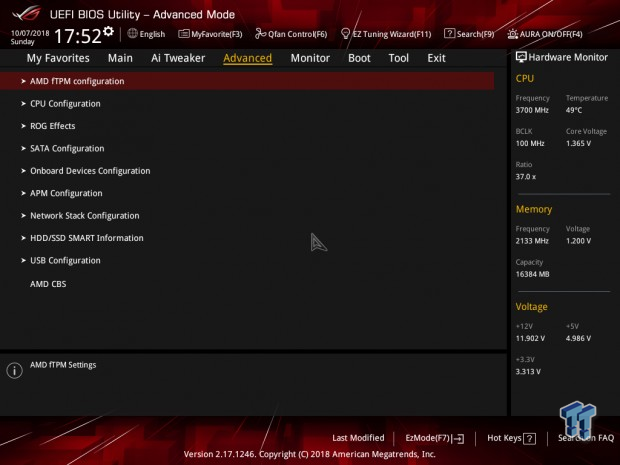
Task: Click the EzMode exit arrow icon
Action: pos(459,439)
